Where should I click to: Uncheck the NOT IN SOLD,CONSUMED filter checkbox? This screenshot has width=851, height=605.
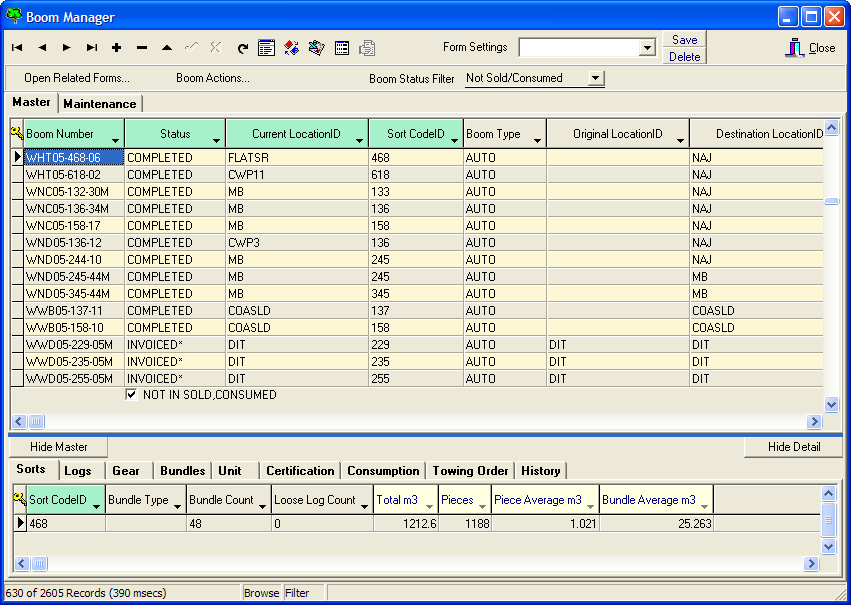[132, 395]
